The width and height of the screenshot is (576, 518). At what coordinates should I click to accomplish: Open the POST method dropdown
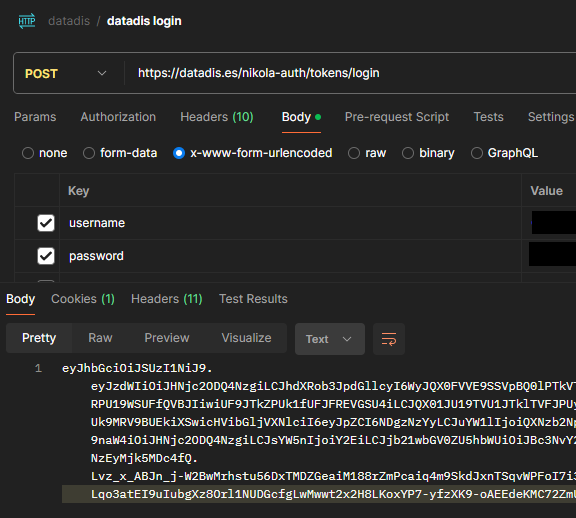pos(65,73)
